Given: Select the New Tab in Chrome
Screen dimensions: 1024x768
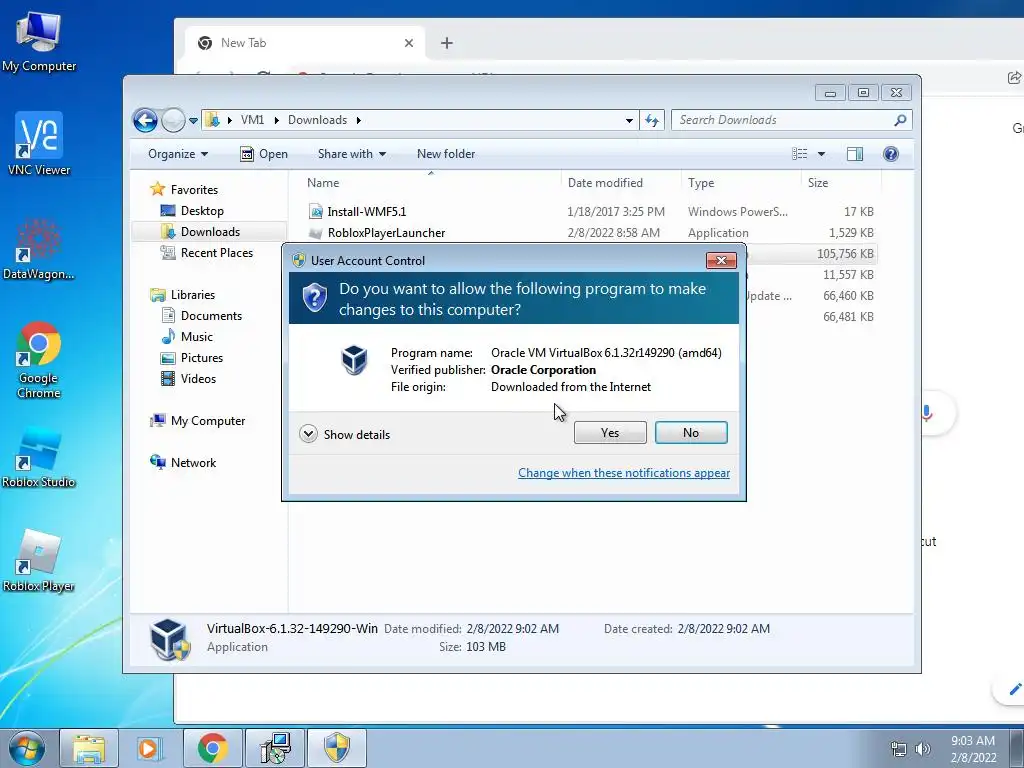Looking at the screenshot, I should click(306, 43).
